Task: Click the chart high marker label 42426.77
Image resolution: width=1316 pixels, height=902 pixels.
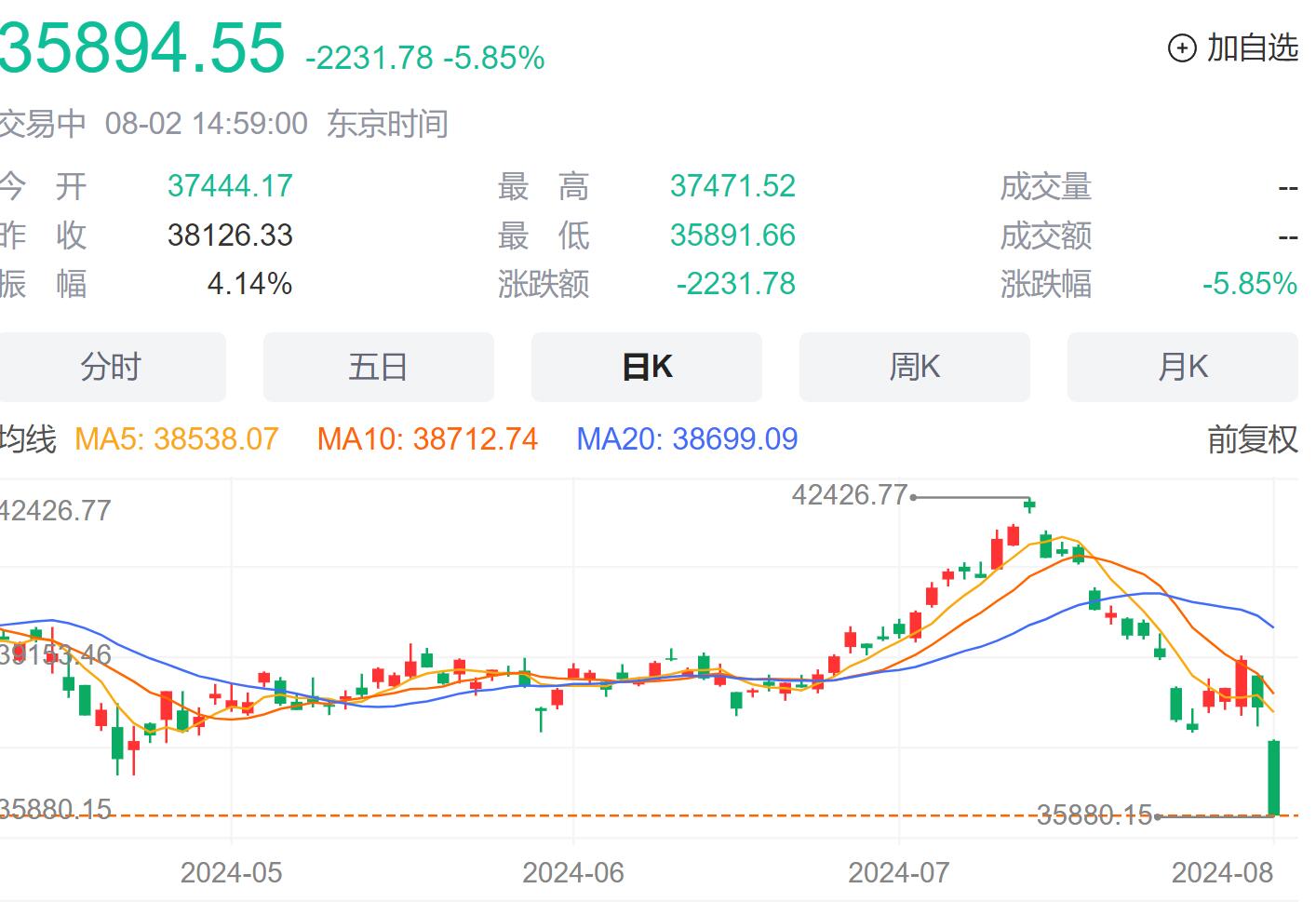Action: pyautogui.click(x=849, y=494)
